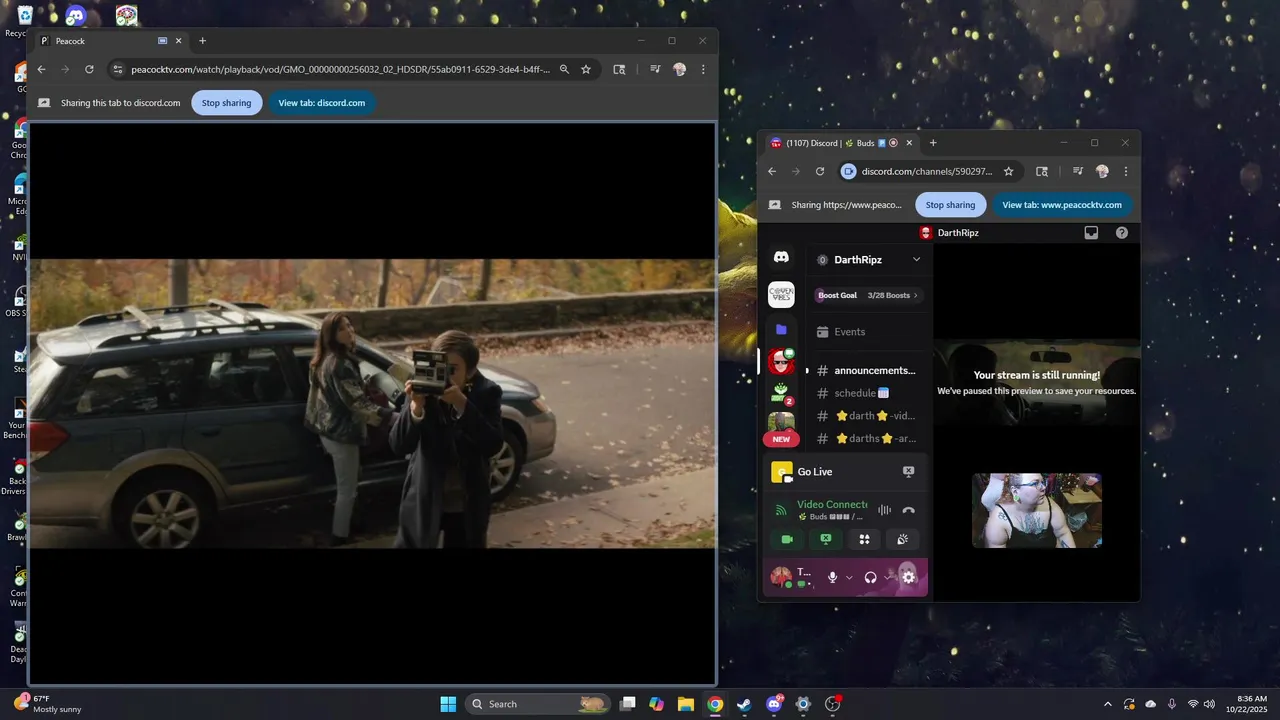
Task: Open the darths -ar... channel
Action: (x=868, y=438)
